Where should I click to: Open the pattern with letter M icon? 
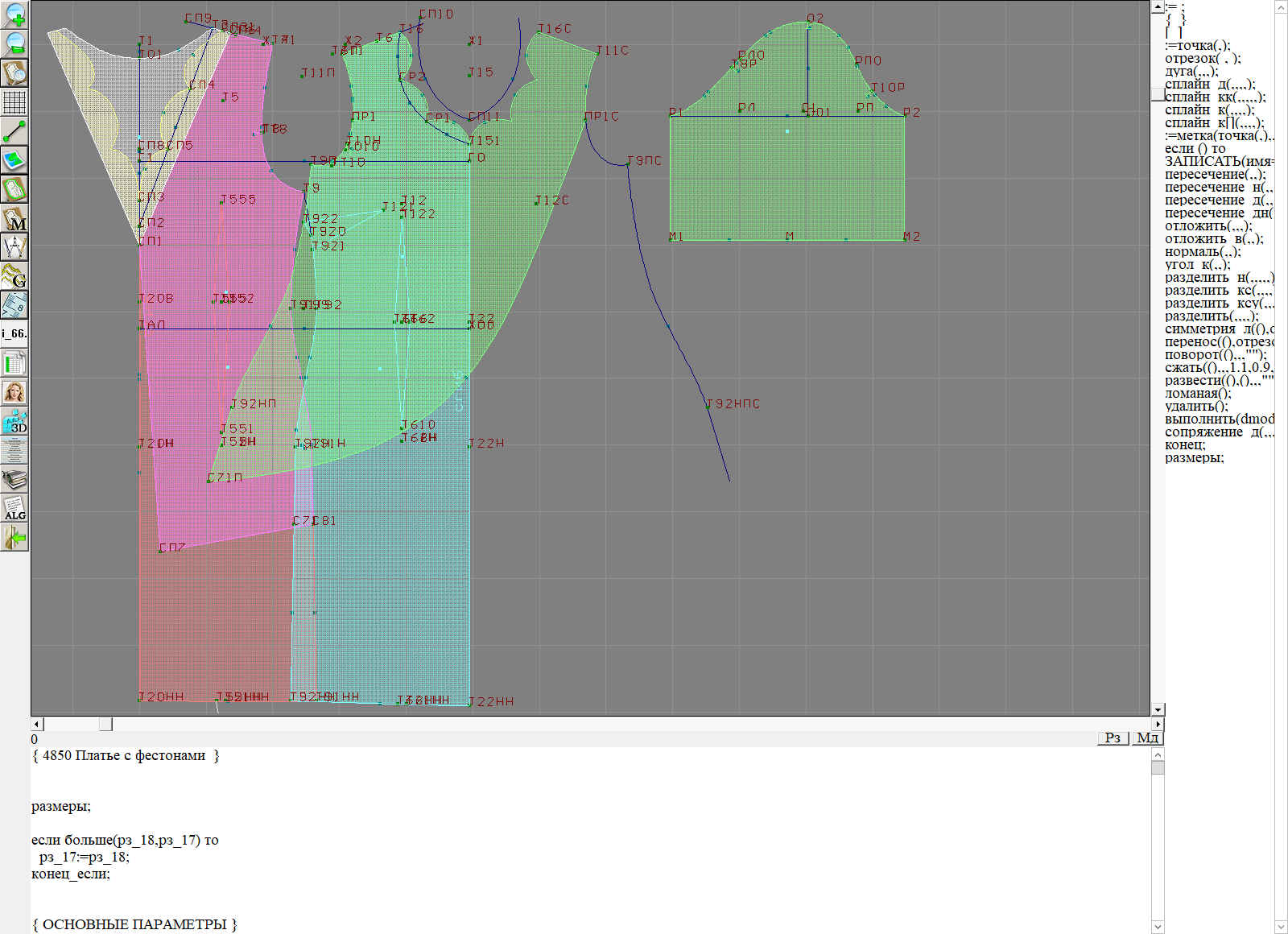[x=14, y=219]
